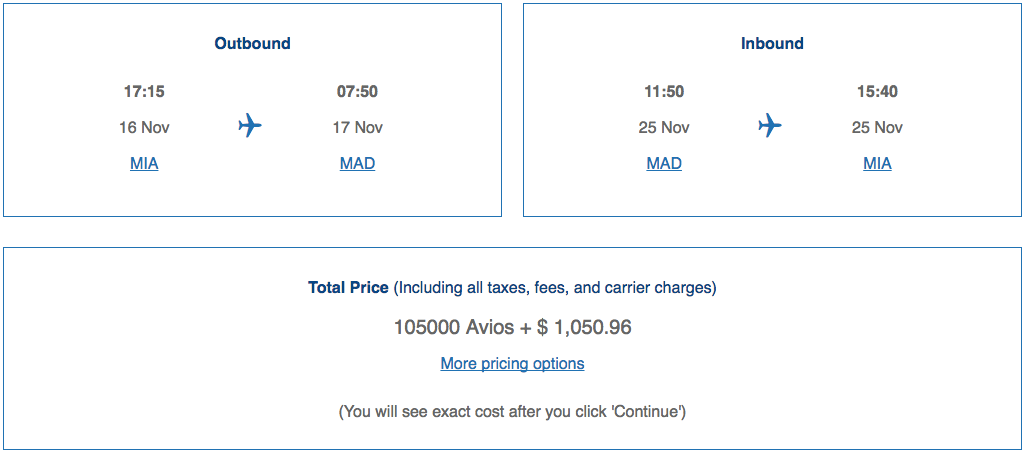Open the MIA departure airport link under Outbound
This screenshot has height=454, width=1026.
pyautogui.click(x=144, y=163)
